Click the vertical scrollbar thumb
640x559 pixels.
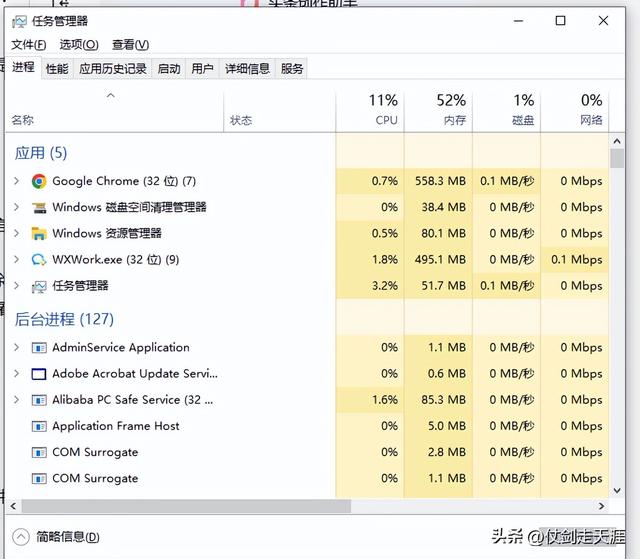click(617, 158)
